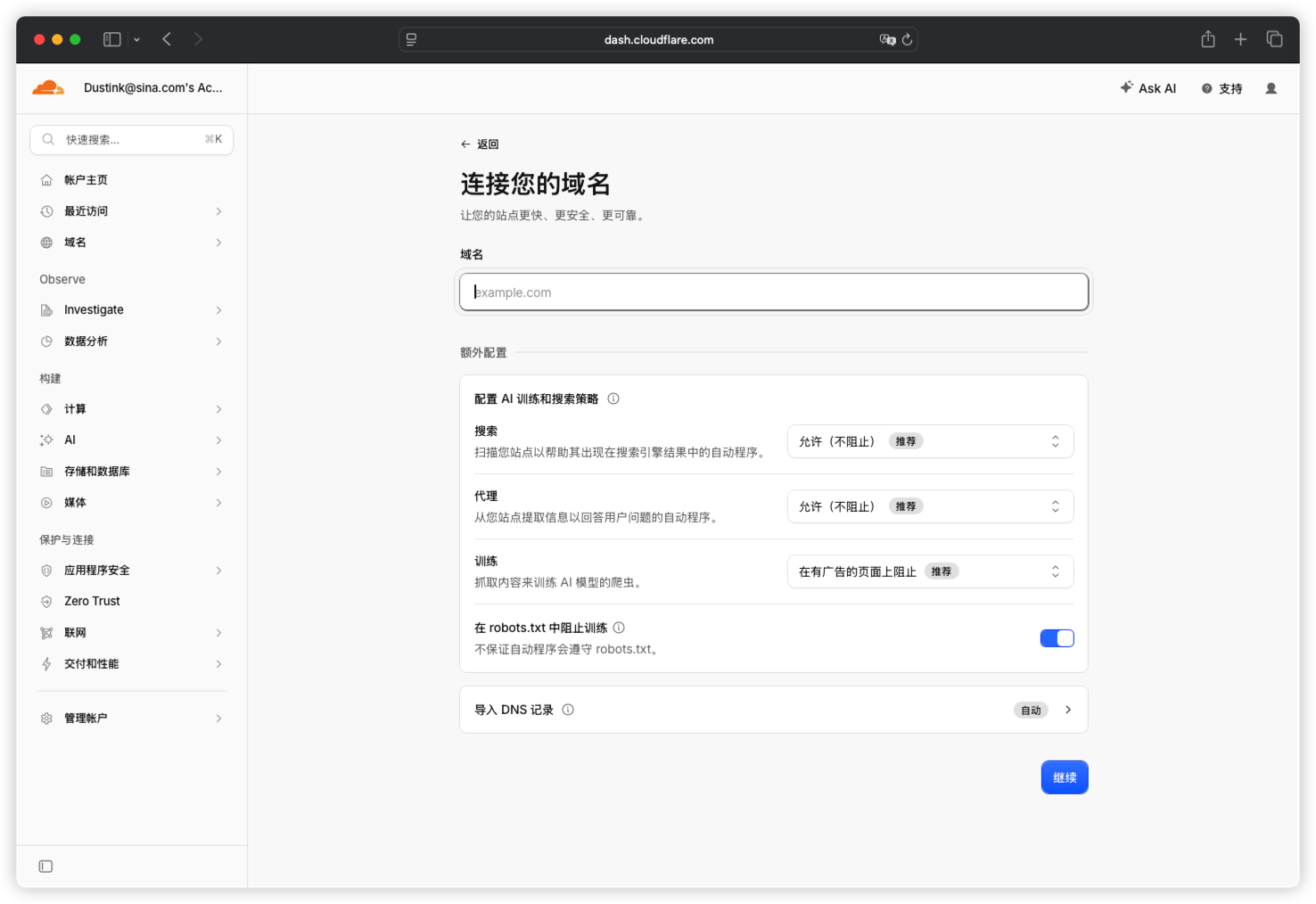Click the Ask AI button
Viewport: 1316px width, 904px height.
(x=1148, y=88)
